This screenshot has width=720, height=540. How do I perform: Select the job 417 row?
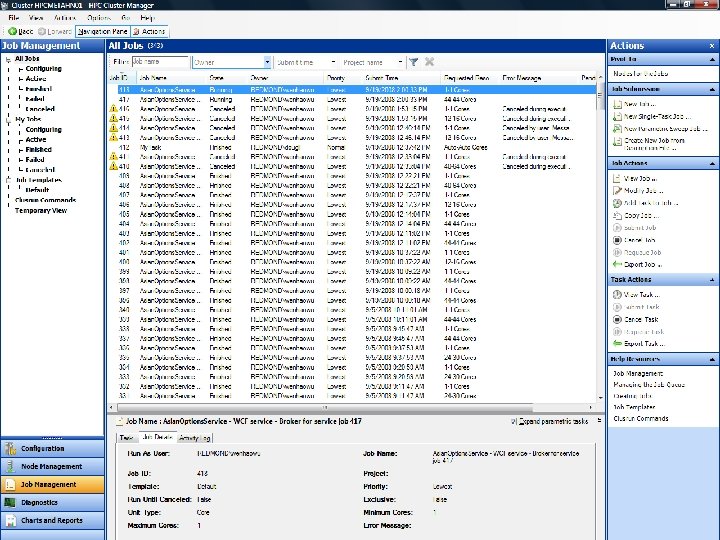tap(352, 99)
